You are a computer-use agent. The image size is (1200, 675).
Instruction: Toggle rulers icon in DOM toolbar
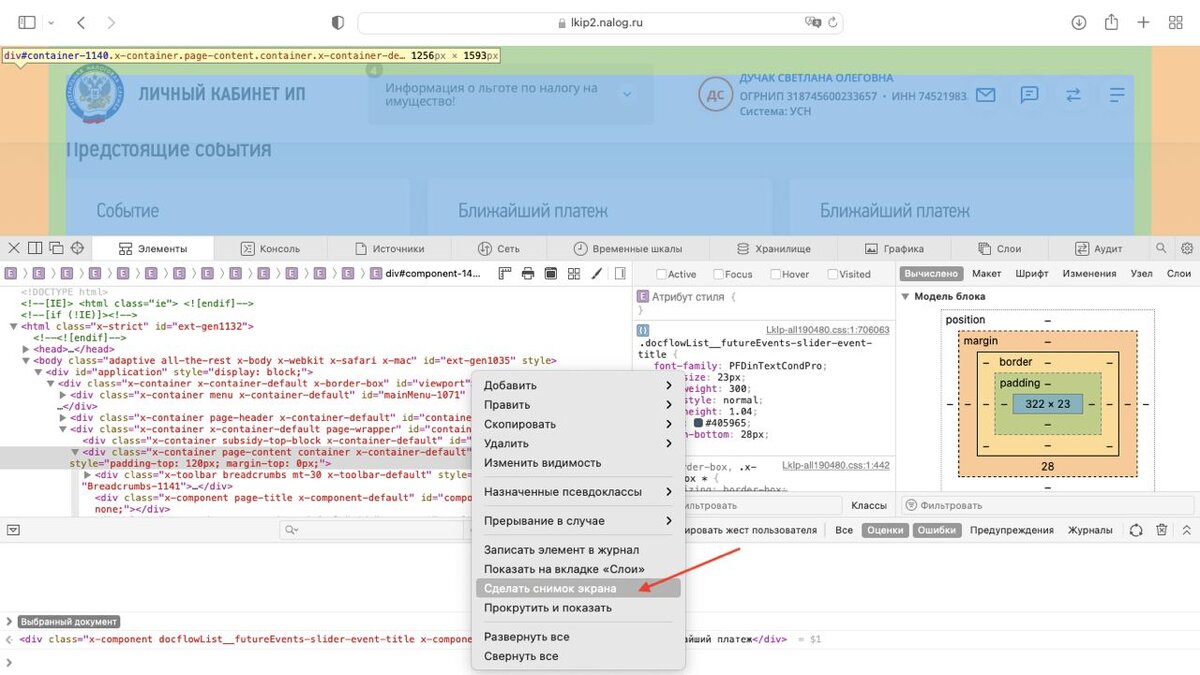(505, 273)
